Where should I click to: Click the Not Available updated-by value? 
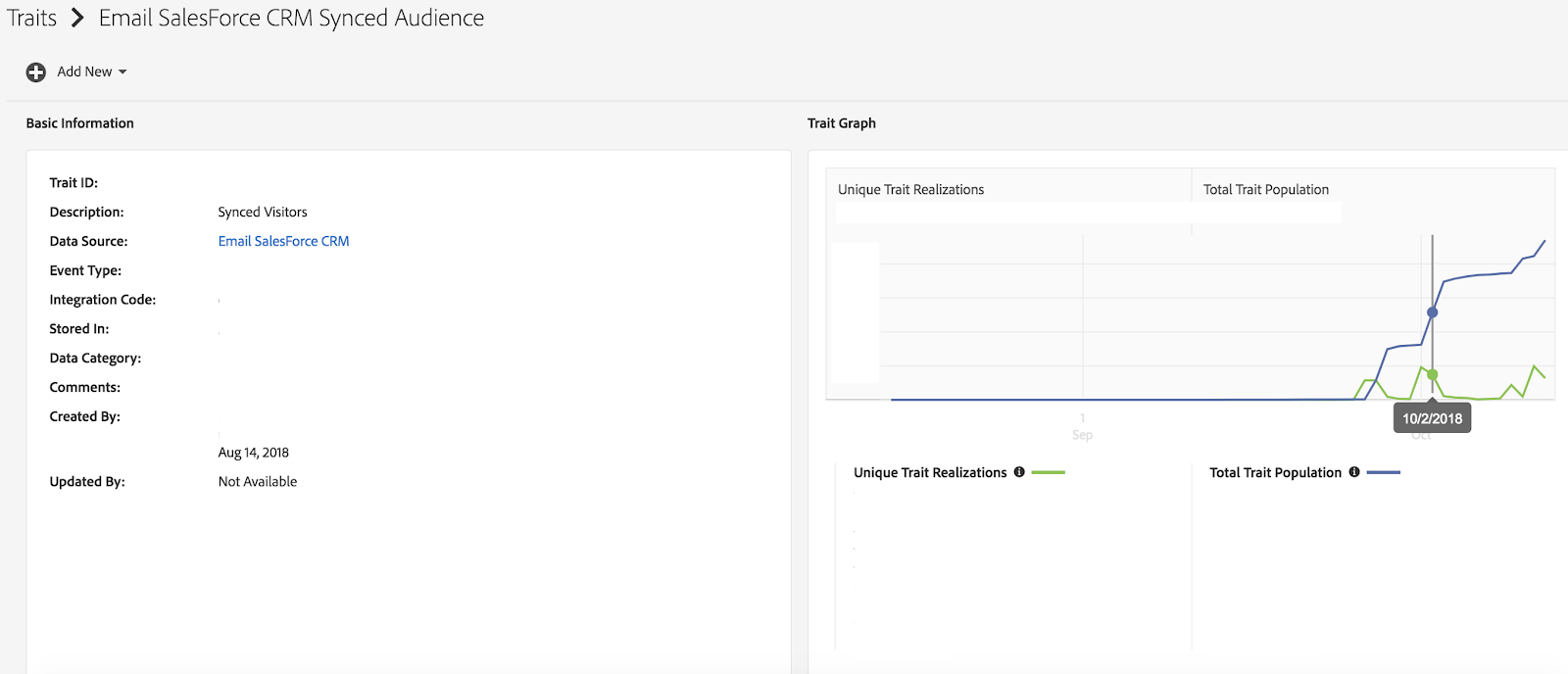pyautogui.click(x=258, y=482)
